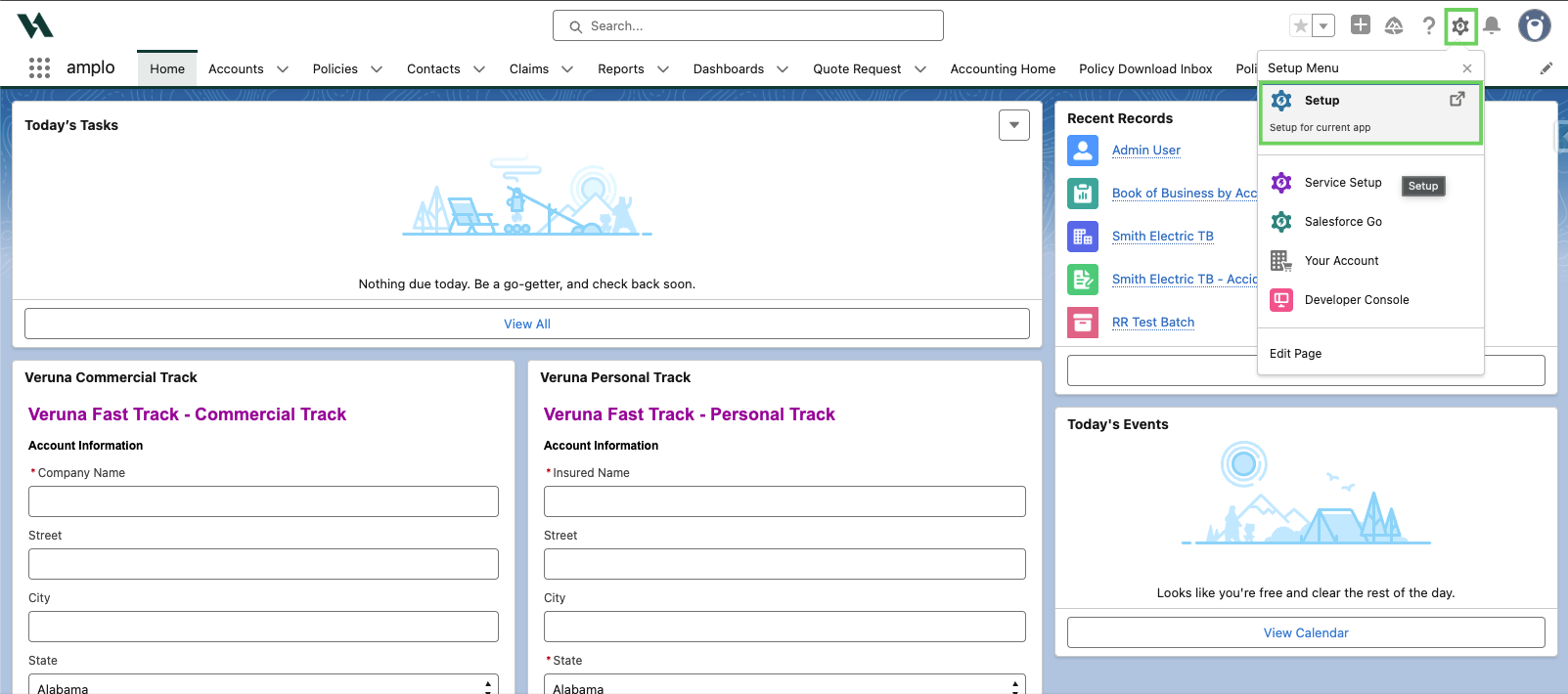The width and height of the screenshot is (1568, 694).
Task: Click the Personal Track City field
Action: (784, 627)
